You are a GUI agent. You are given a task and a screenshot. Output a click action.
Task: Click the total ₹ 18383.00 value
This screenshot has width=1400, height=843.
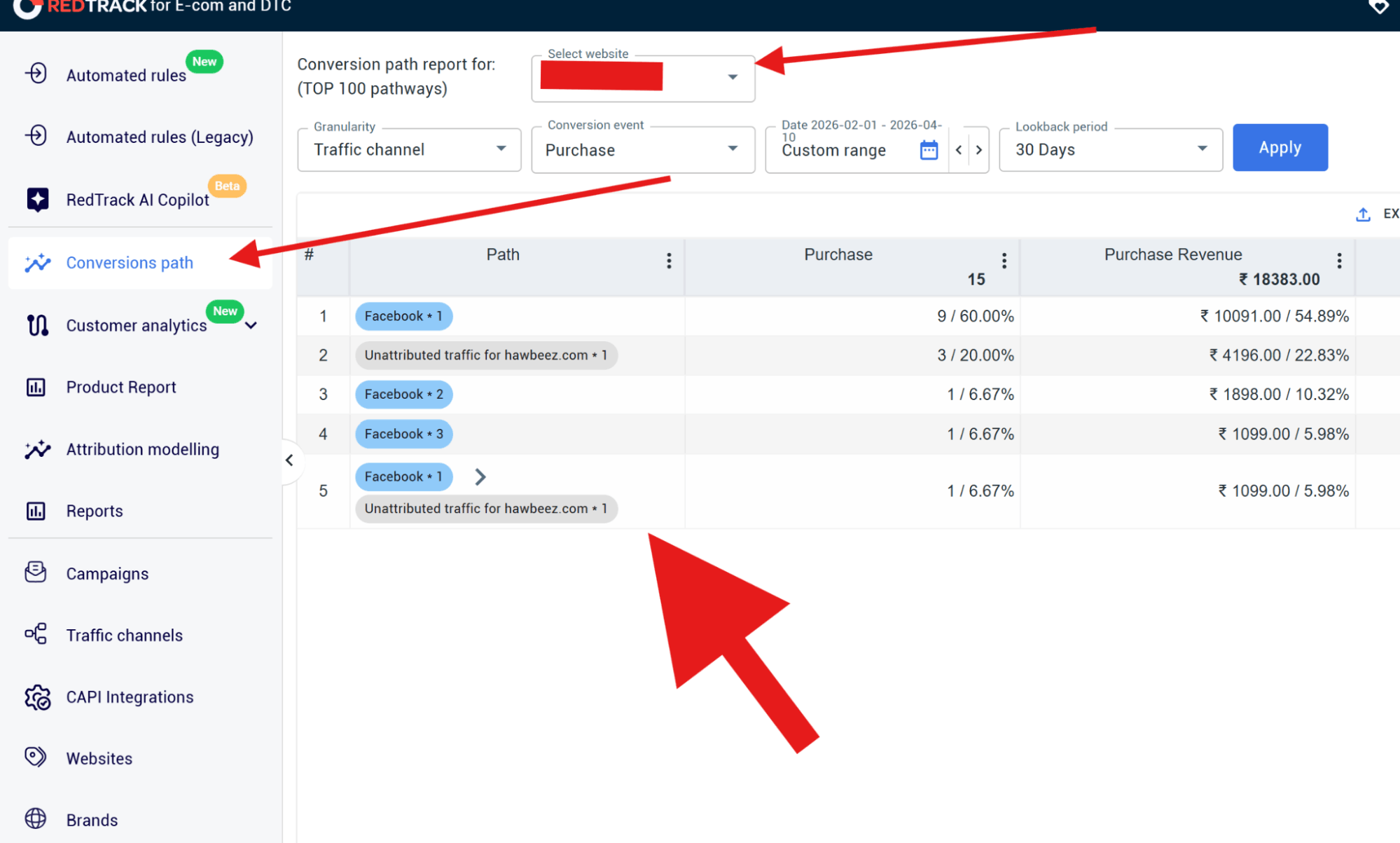click(1279, 279)
